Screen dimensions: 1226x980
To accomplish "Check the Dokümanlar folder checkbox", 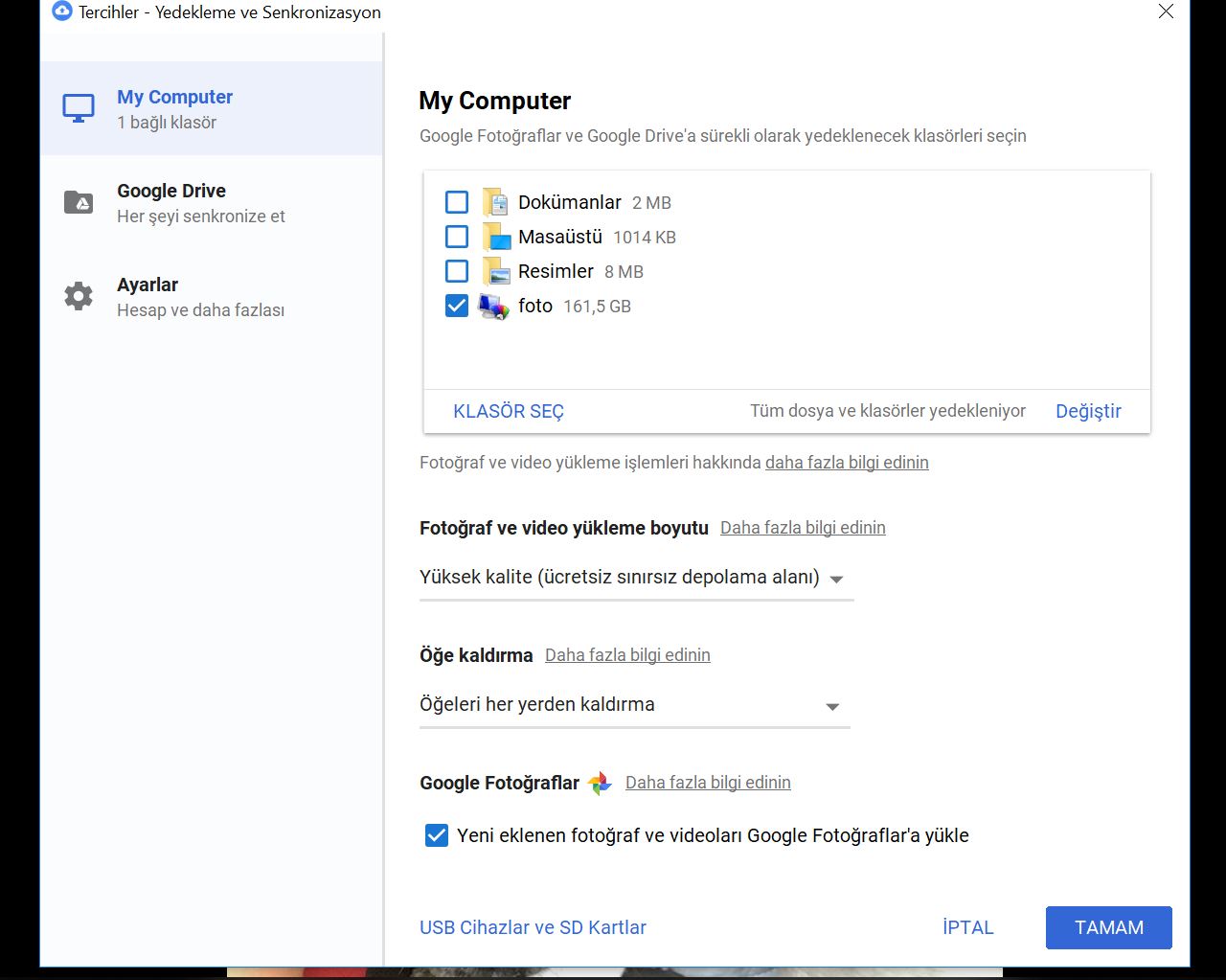I will click(457, 202).
